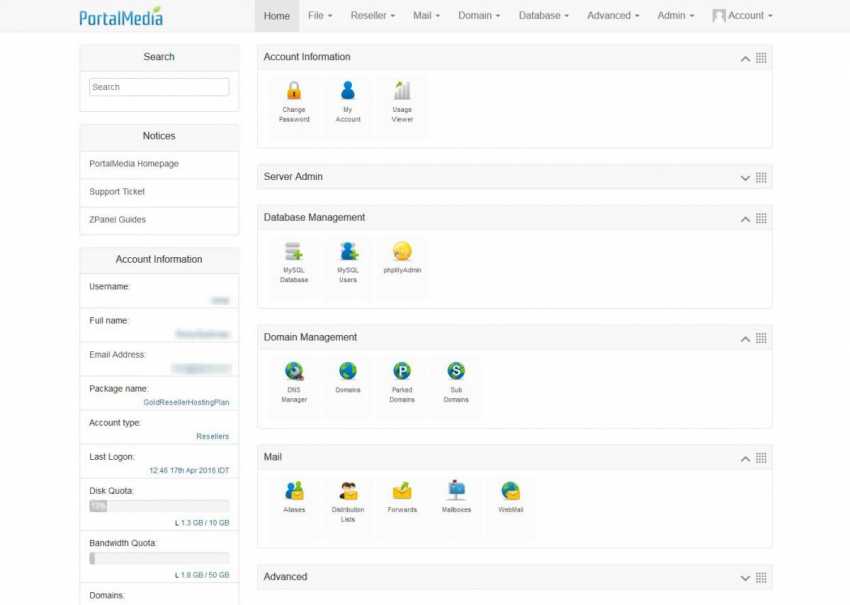Screen dimensions: 850x605
Task: Collapse the Domain Management panel
Action: pos(745,339)
